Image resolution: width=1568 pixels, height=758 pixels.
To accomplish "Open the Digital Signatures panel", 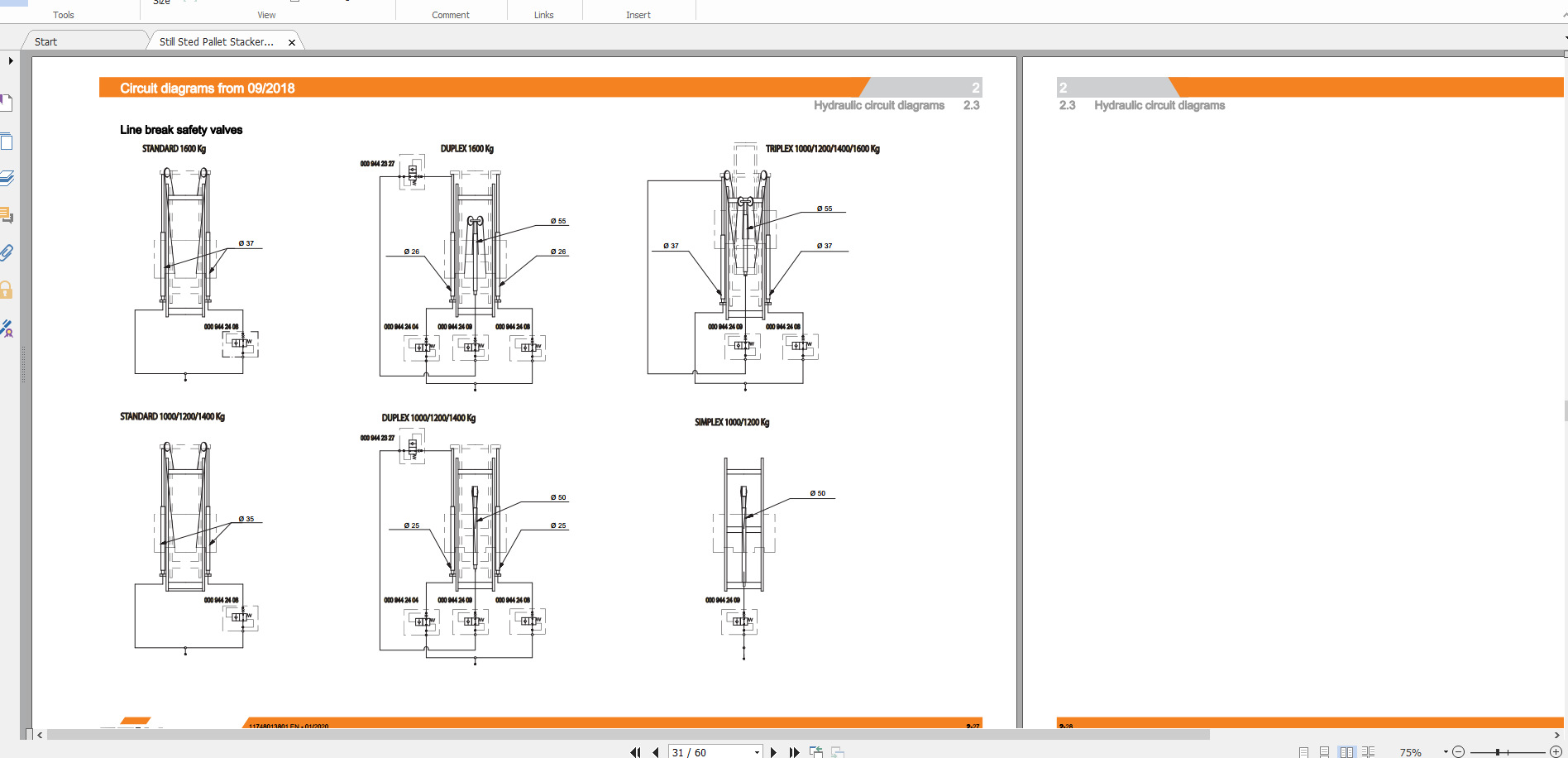I will tap(7, 329).
